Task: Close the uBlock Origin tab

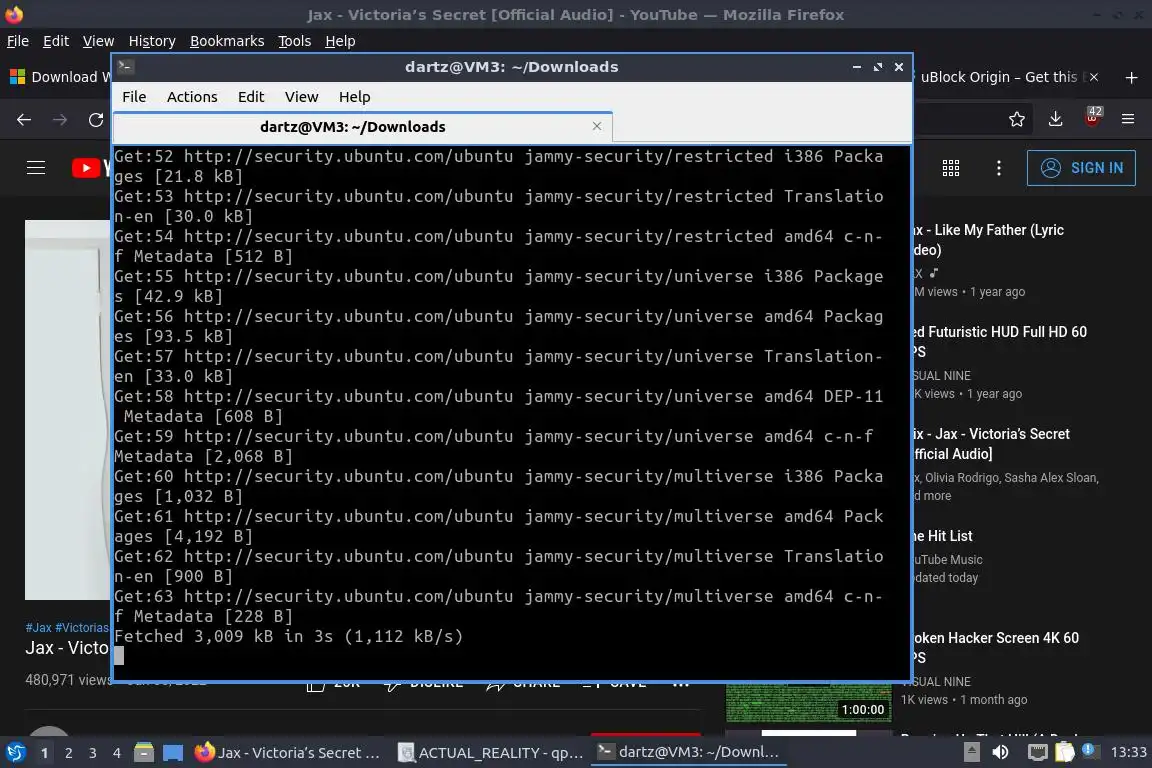Action: 1094,77
